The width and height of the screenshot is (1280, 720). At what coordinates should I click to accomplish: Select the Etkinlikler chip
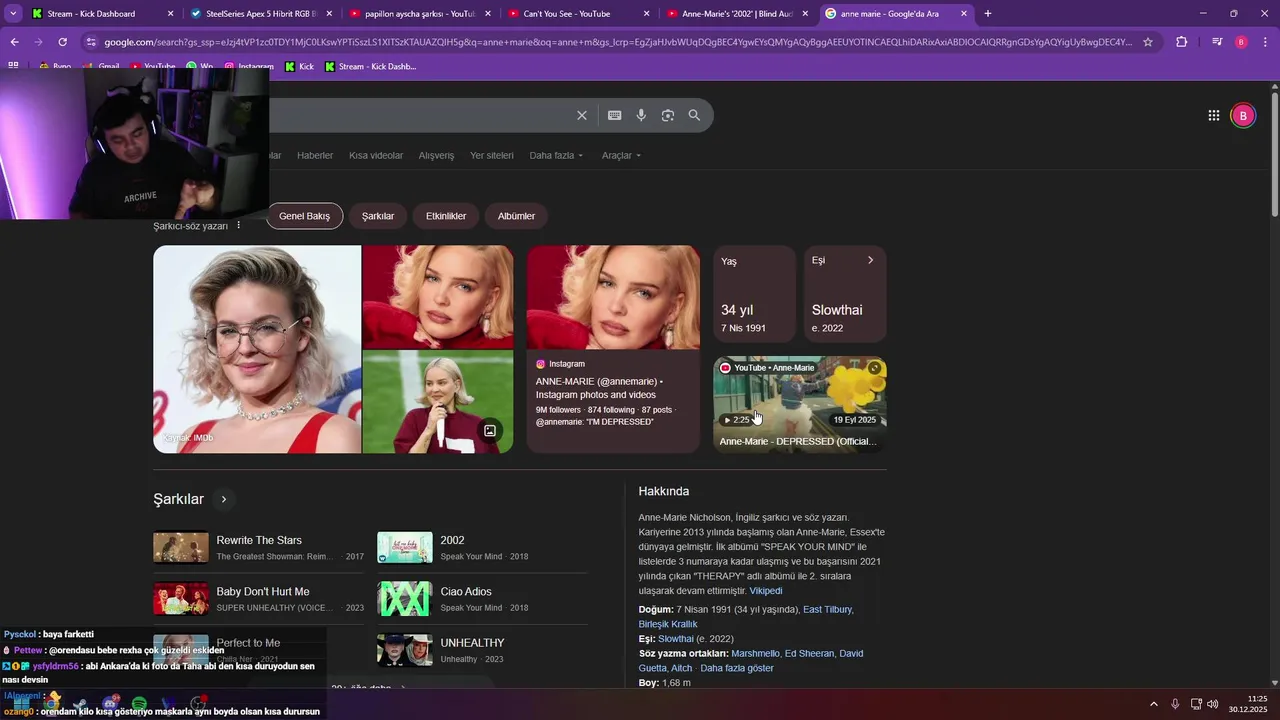pos(446,216)
